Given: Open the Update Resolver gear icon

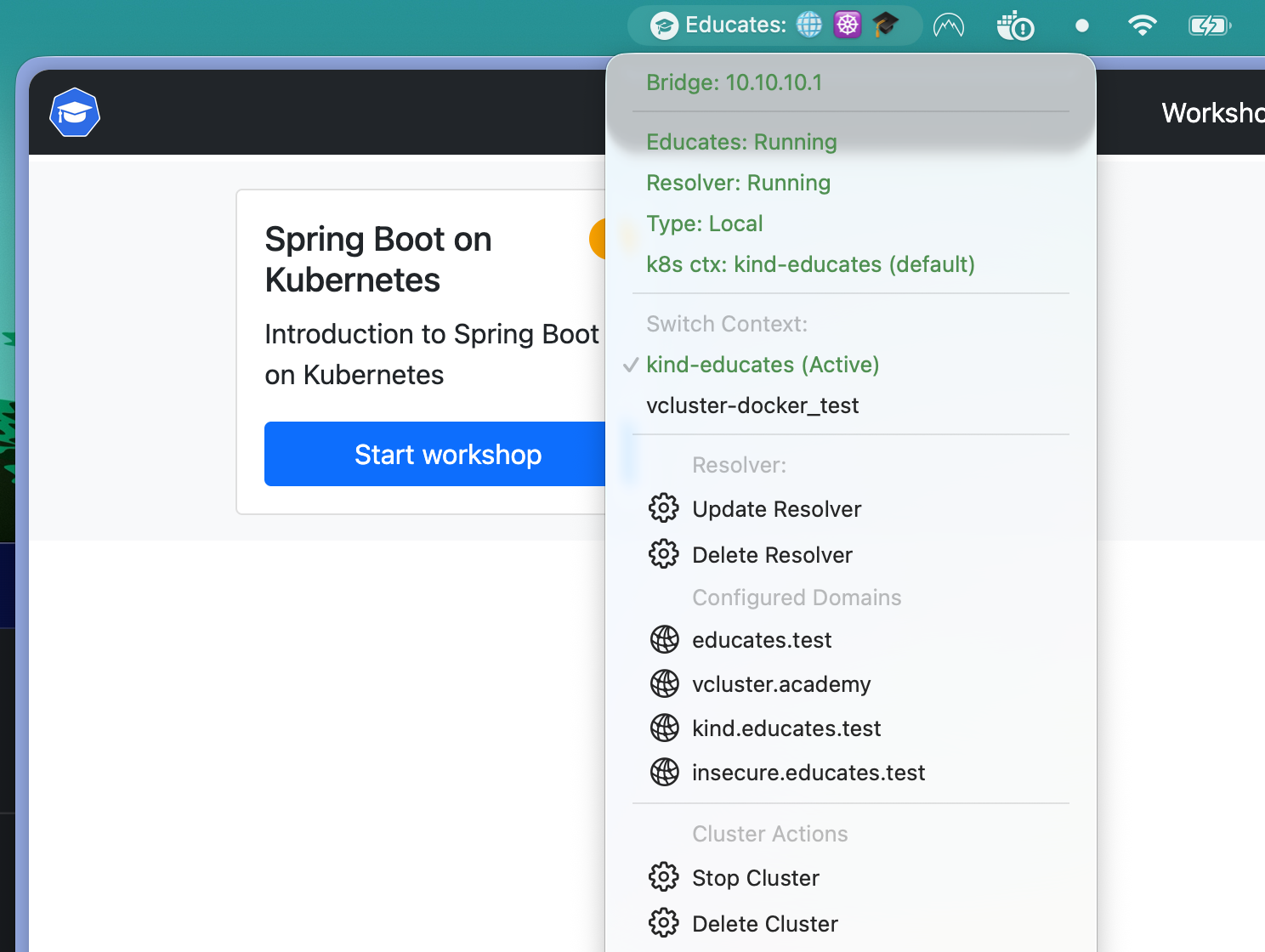Looking at the screenshot, I should pyautogui.click(x=663, y=508).
